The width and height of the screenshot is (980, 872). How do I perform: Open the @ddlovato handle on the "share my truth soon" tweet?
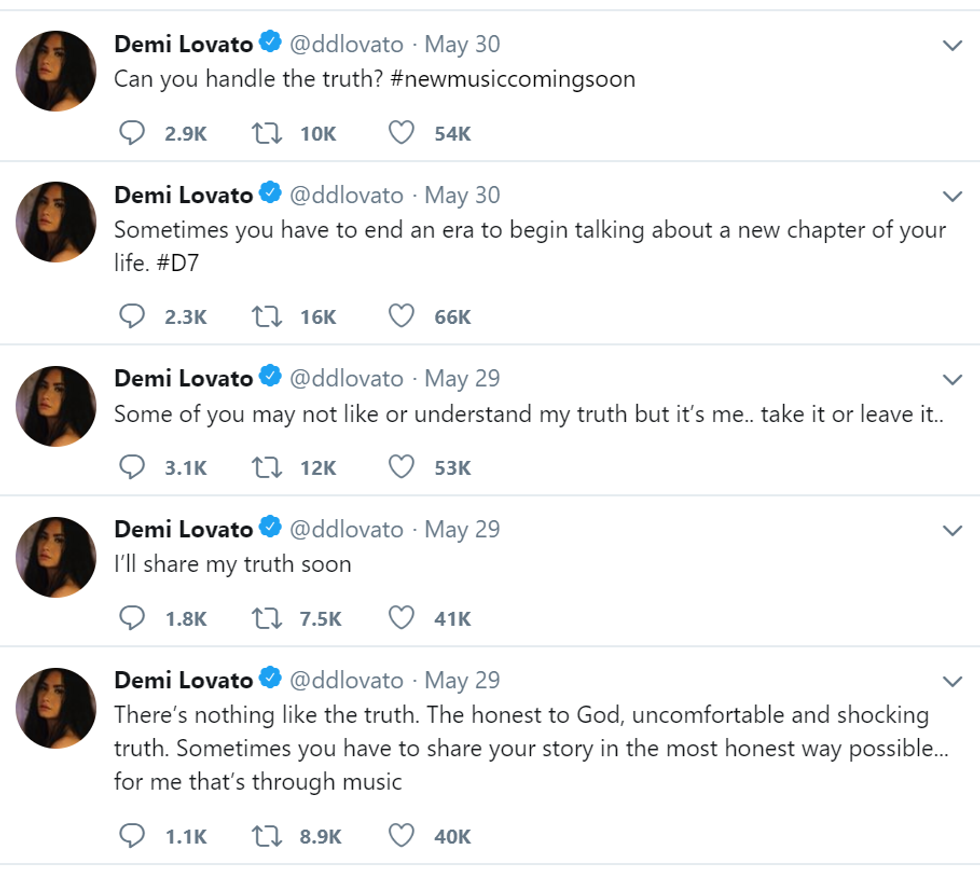pyautogui.click(x=346, y=529)
